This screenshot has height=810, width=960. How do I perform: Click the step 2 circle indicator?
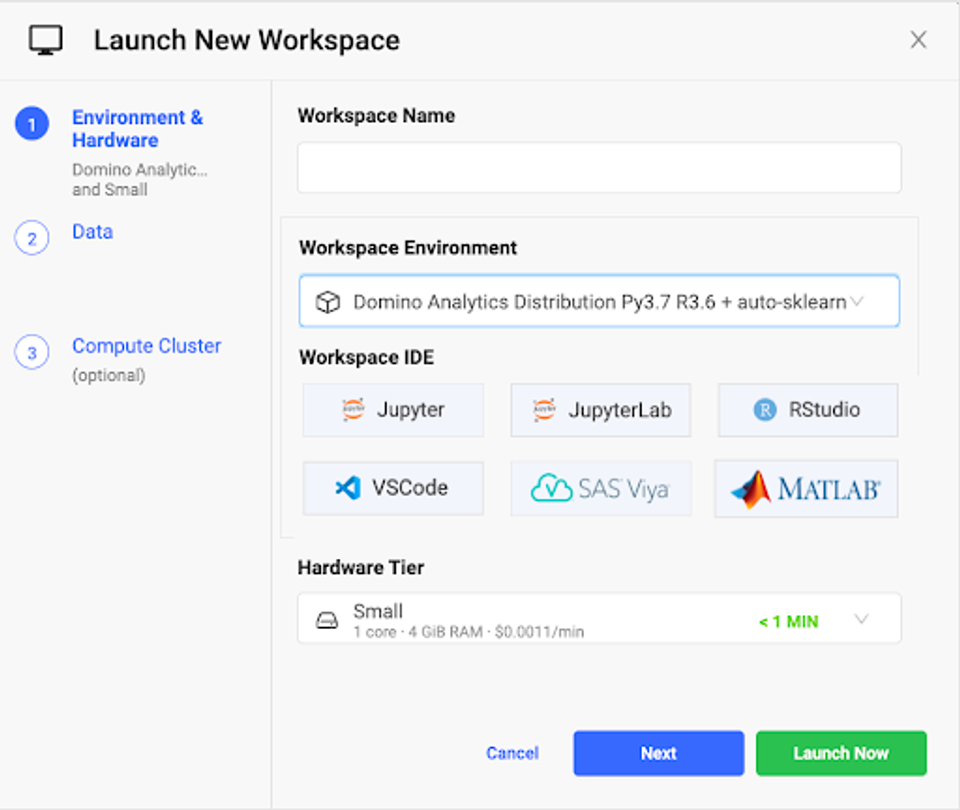pos(32,238)
